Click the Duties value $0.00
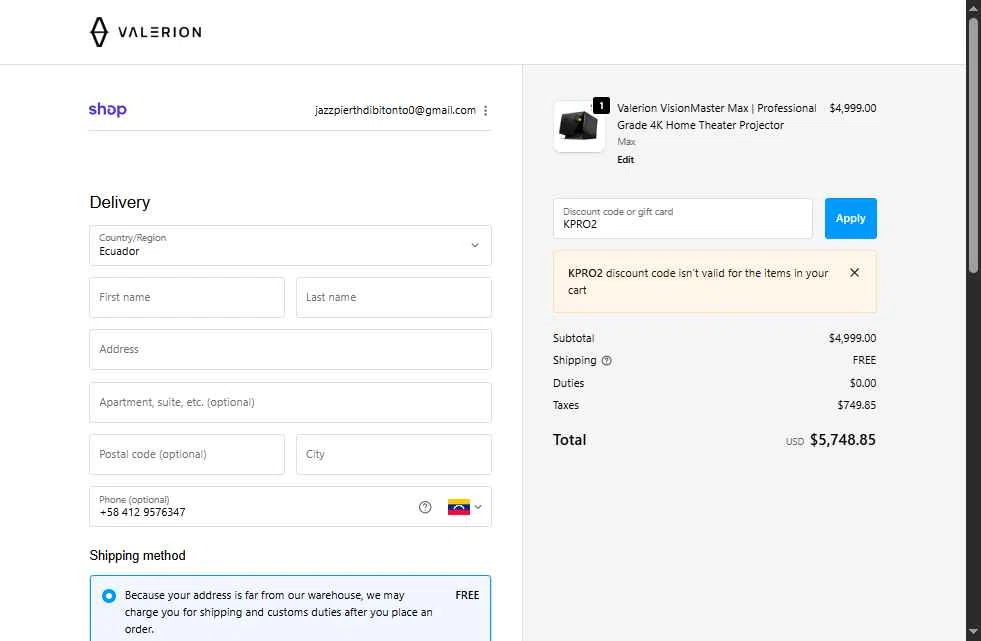Image resolution: width=981 pixels, height=641 pixels. click(863, 383)
